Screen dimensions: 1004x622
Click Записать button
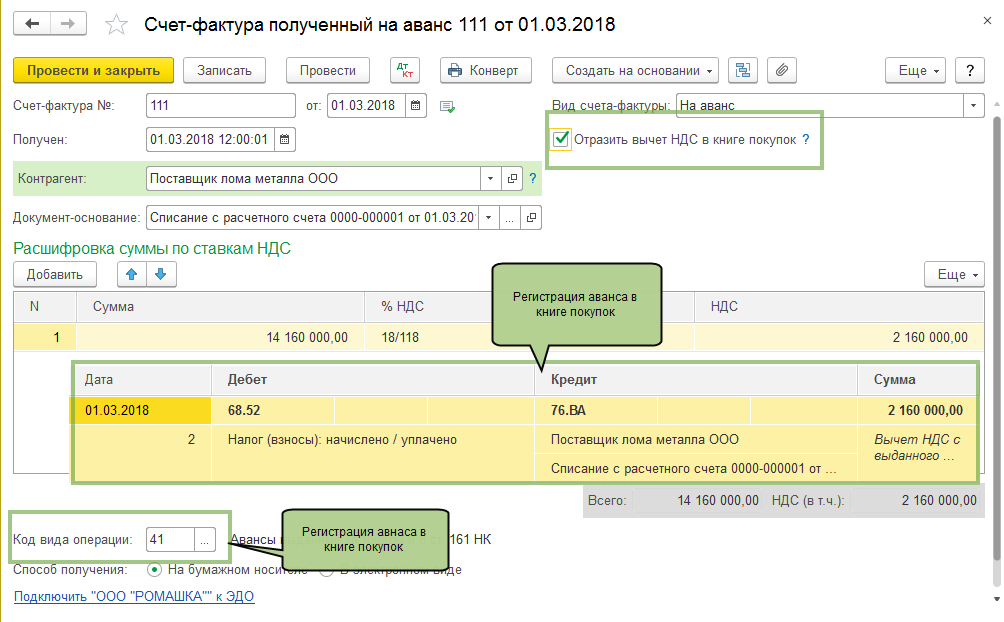(224, 70)
